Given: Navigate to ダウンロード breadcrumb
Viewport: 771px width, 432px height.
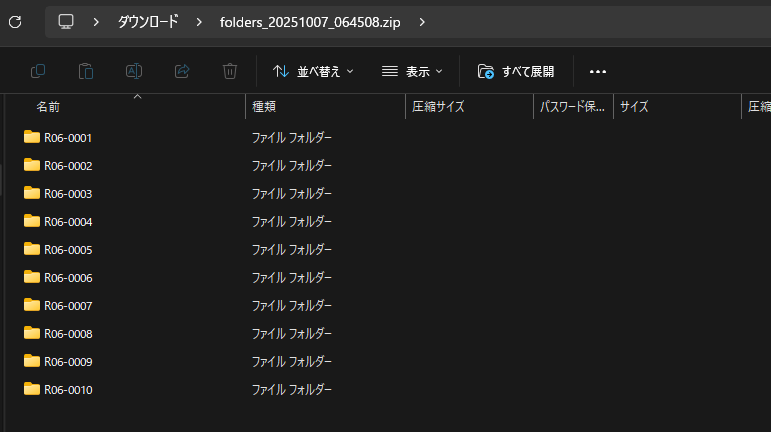Looking at the screenshot, I should pos(148,22).
